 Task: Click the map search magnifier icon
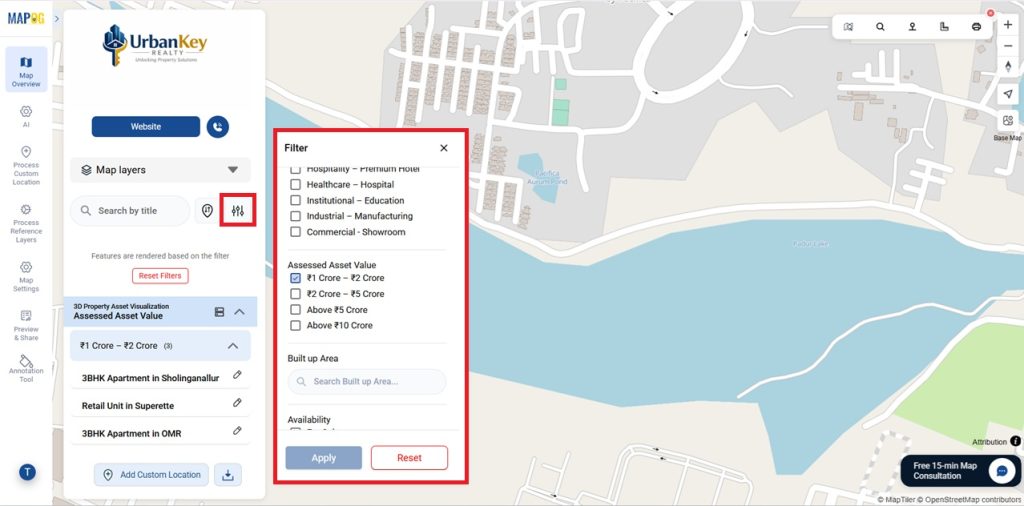pyautogui.click(x=880, y=27)
